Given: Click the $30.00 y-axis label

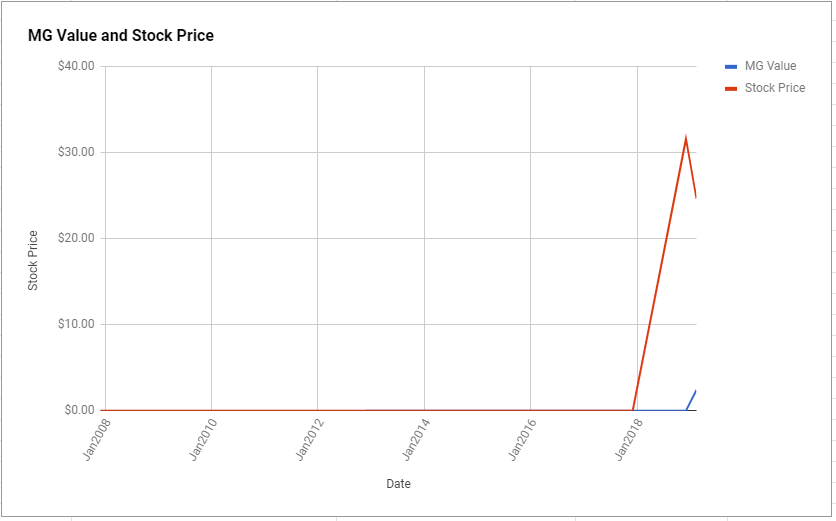Looking at the screenshot, I should click(x=76, y=153).
